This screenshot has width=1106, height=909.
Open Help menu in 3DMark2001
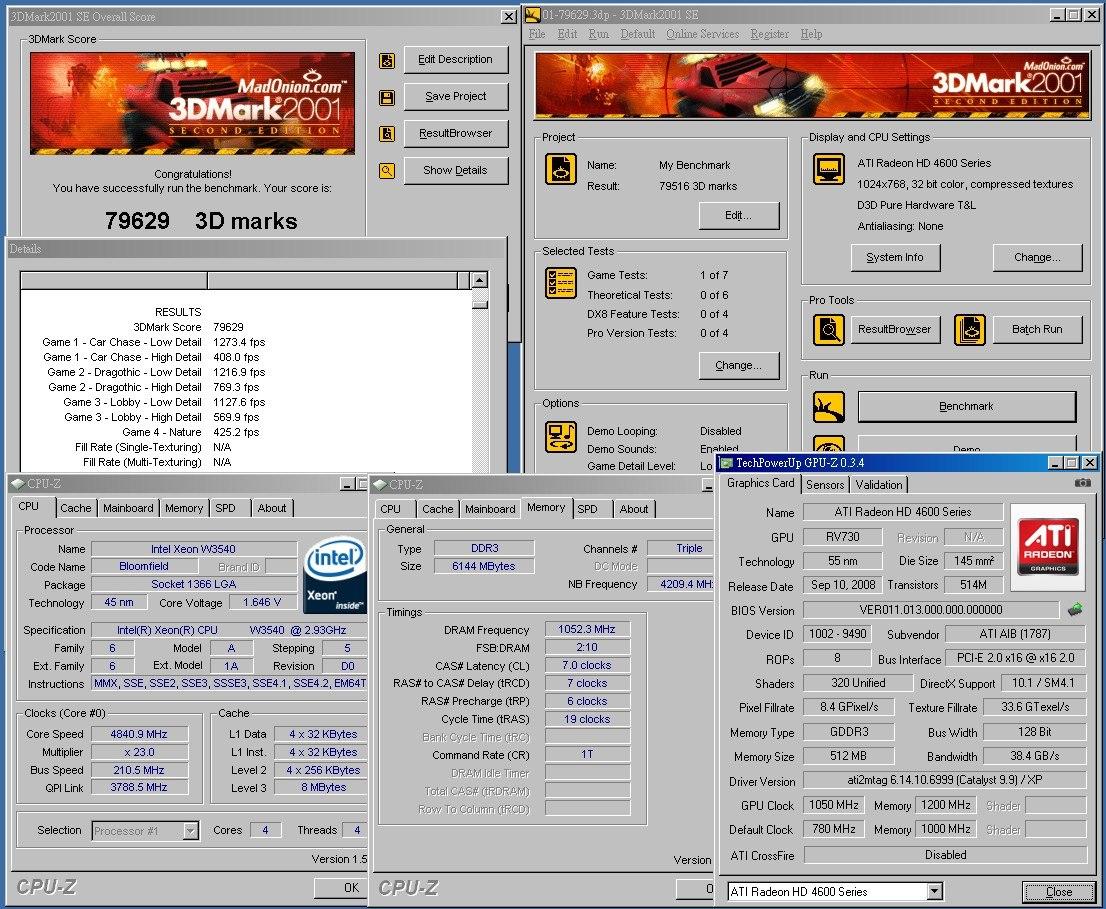811,34
